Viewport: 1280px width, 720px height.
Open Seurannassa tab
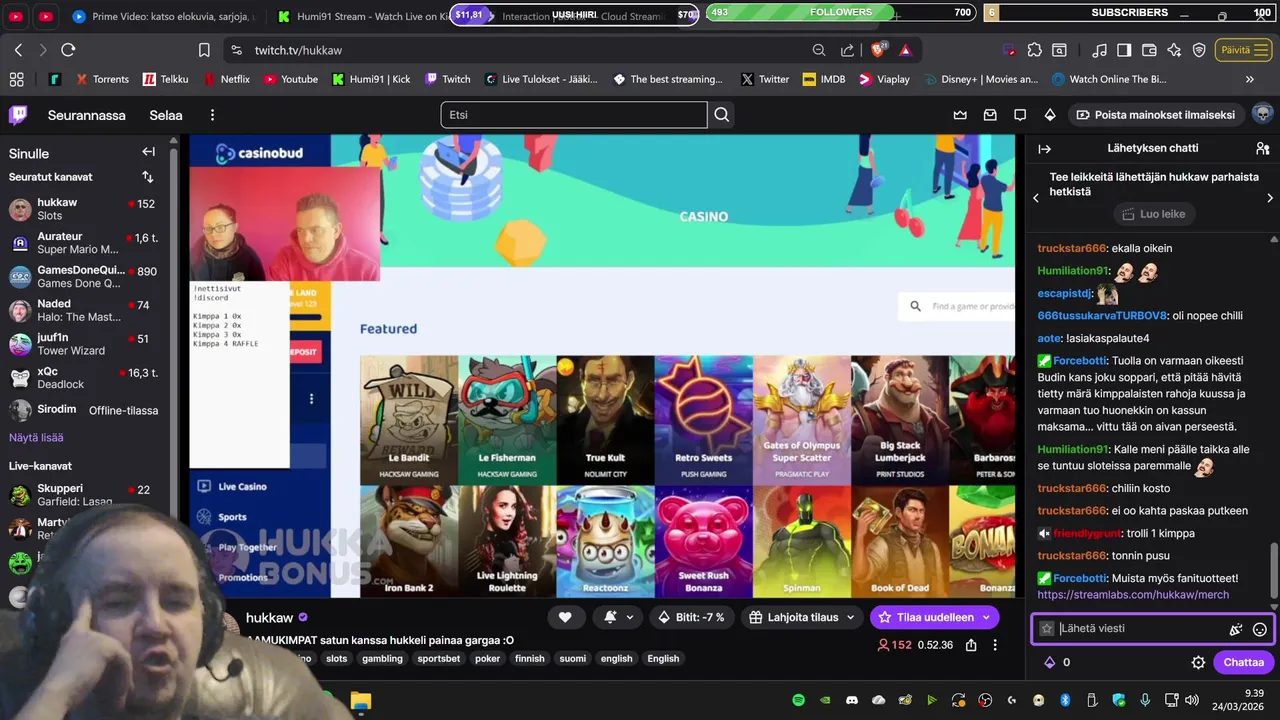pos(87,115)
